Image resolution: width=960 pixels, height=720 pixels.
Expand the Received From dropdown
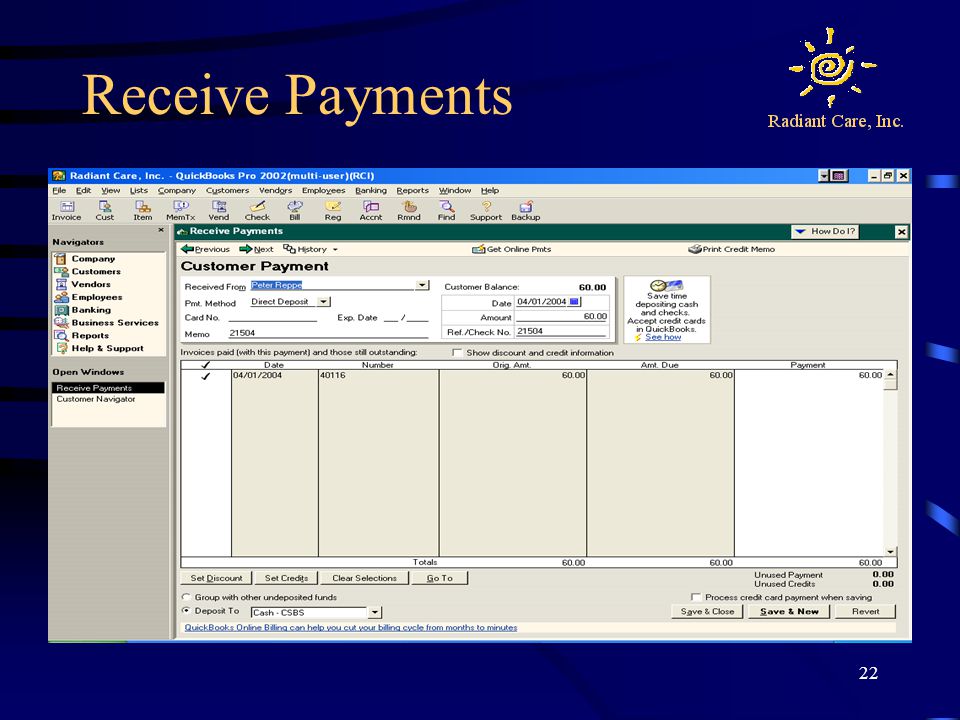tap(422, 285)
